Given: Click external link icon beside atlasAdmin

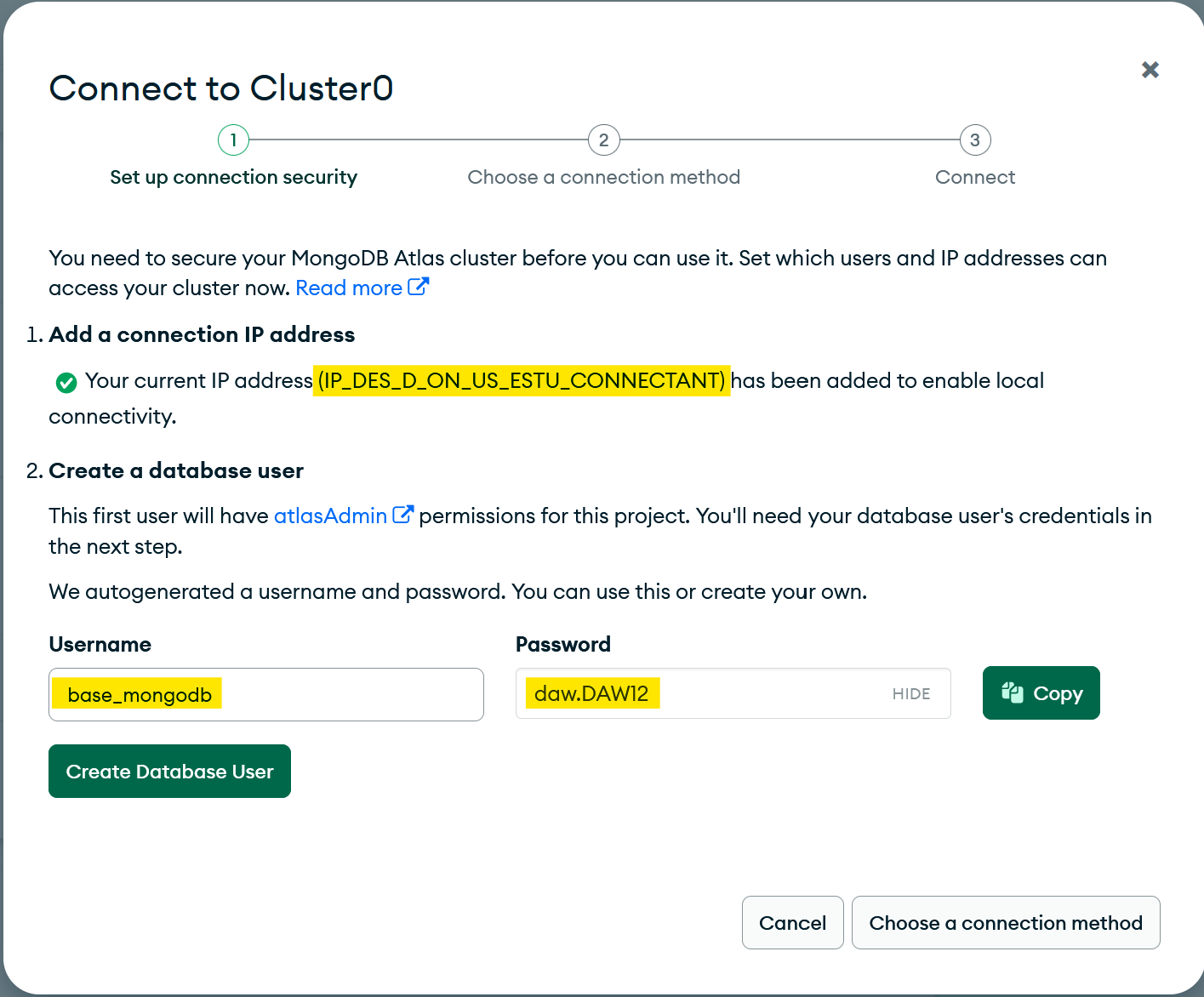Looking at the screenshot, I should [x=402, y=515].
